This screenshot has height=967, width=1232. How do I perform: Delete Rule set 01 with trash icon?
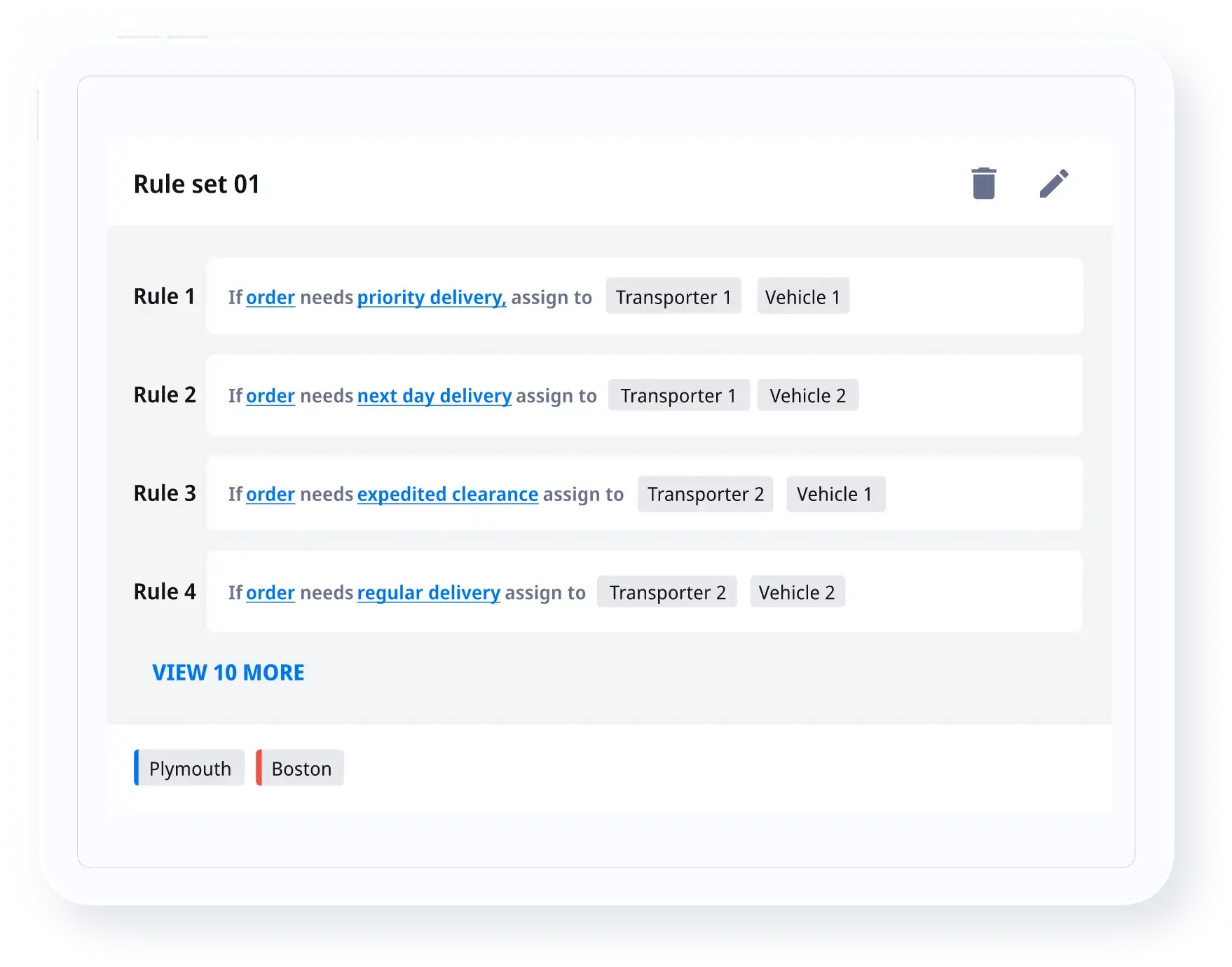click(x=983, y=184)
